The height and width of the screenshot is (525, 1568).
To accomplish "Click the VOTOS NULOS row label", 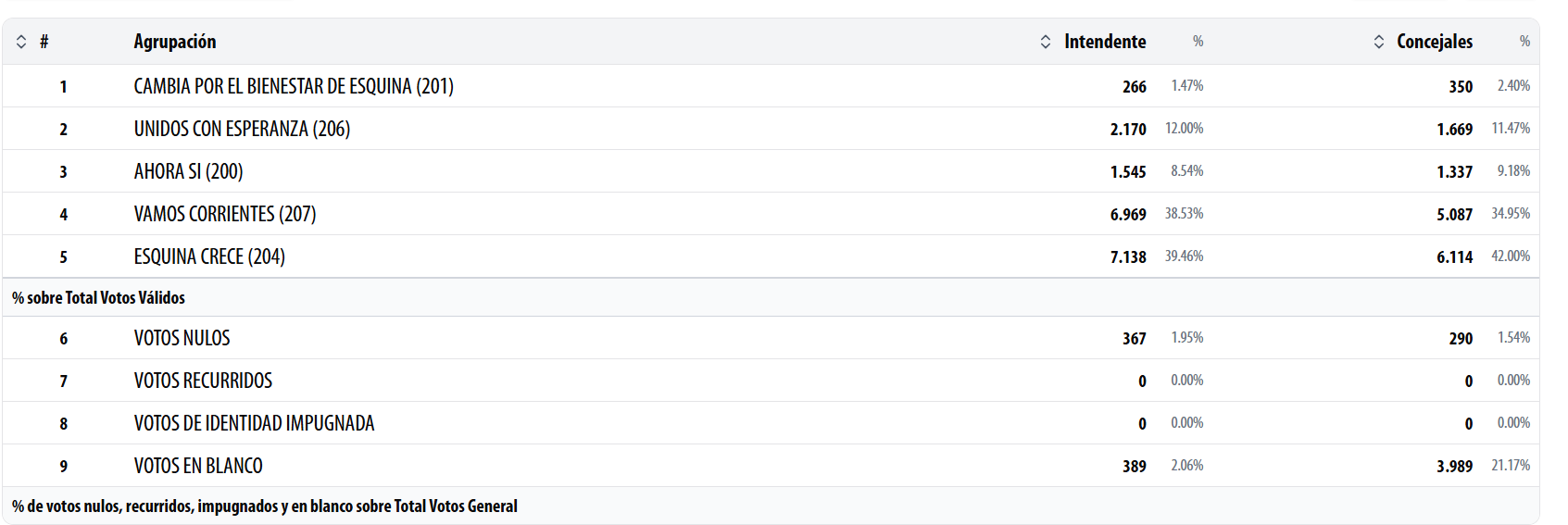I will click(x=182, y=338).
